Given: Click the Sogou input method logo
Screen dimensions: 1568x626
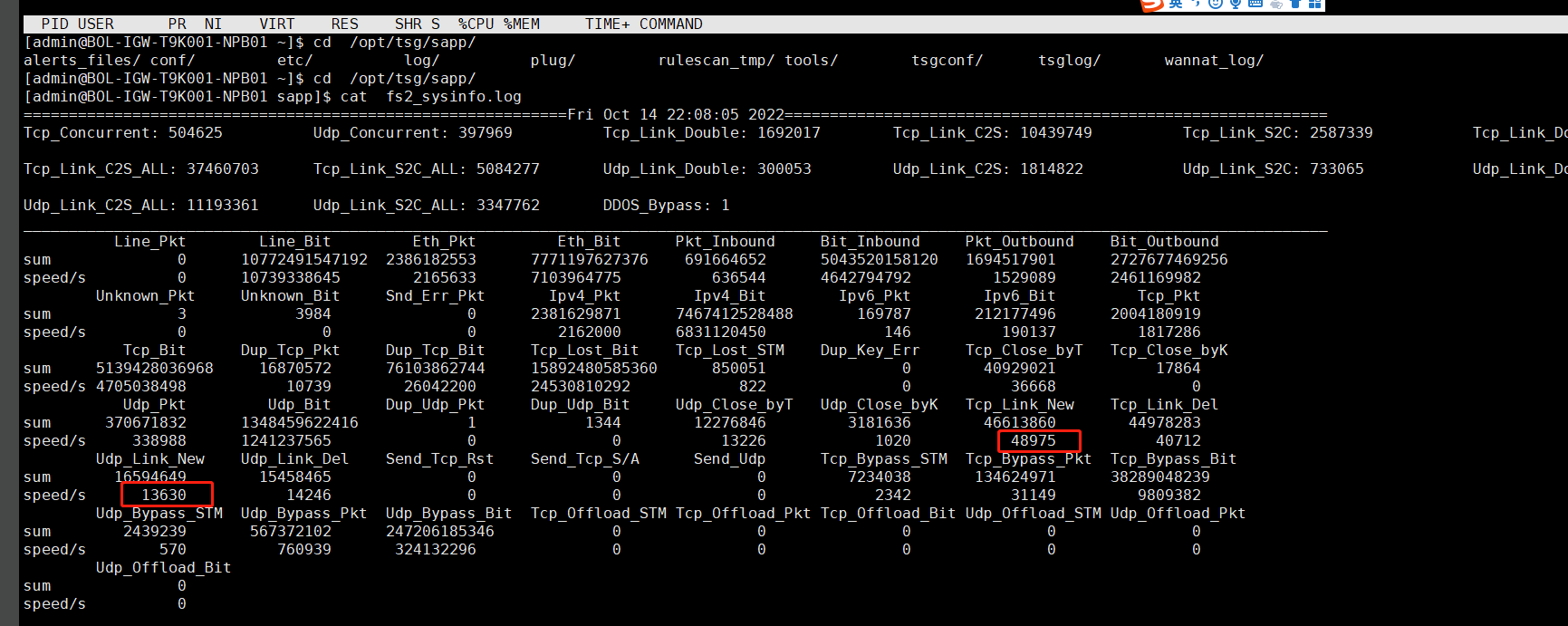Looking at the screenshot, I should (1151, 4).
